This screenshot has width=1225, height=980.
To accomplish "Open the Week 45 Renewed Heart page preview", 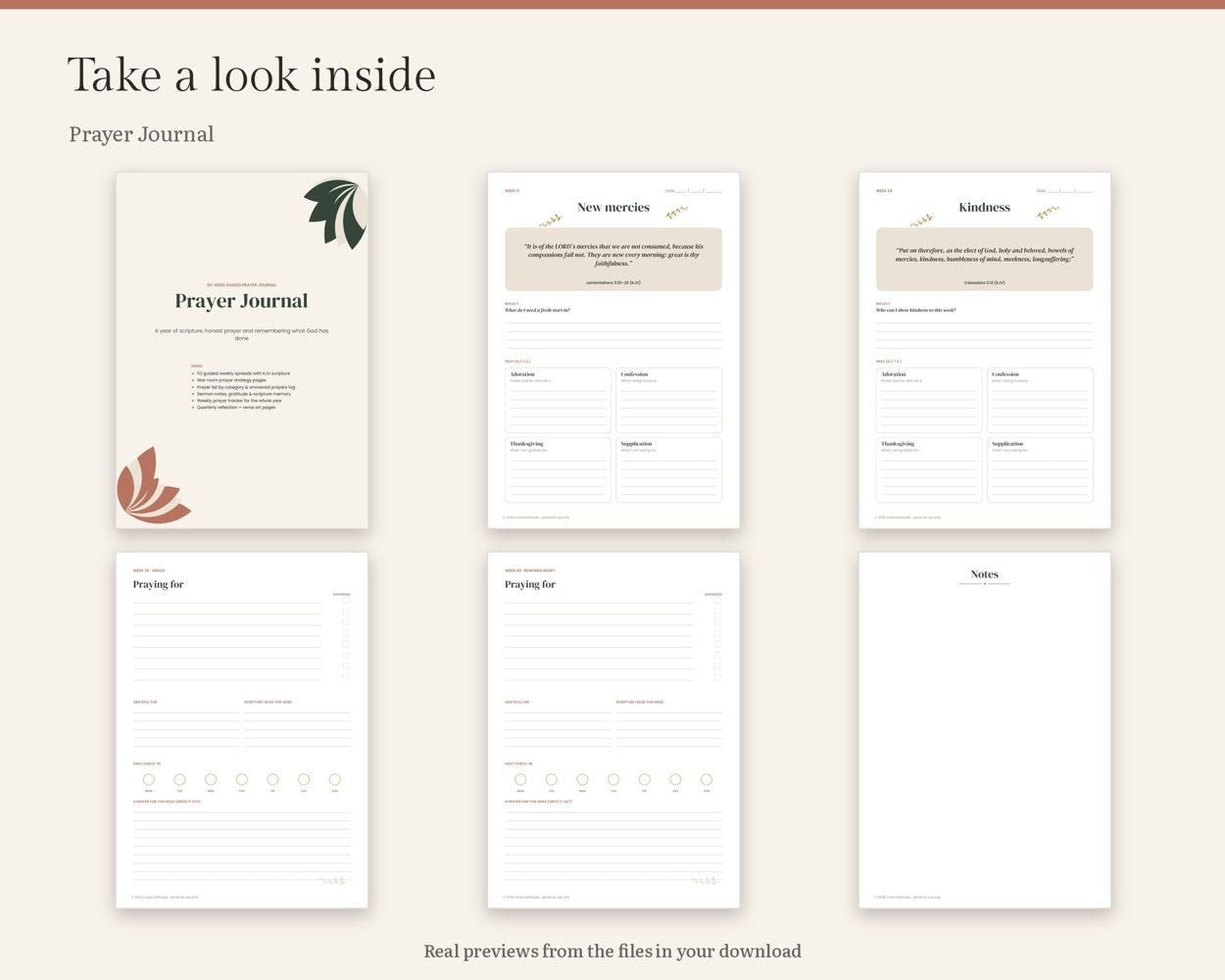I will pos(613,730).
